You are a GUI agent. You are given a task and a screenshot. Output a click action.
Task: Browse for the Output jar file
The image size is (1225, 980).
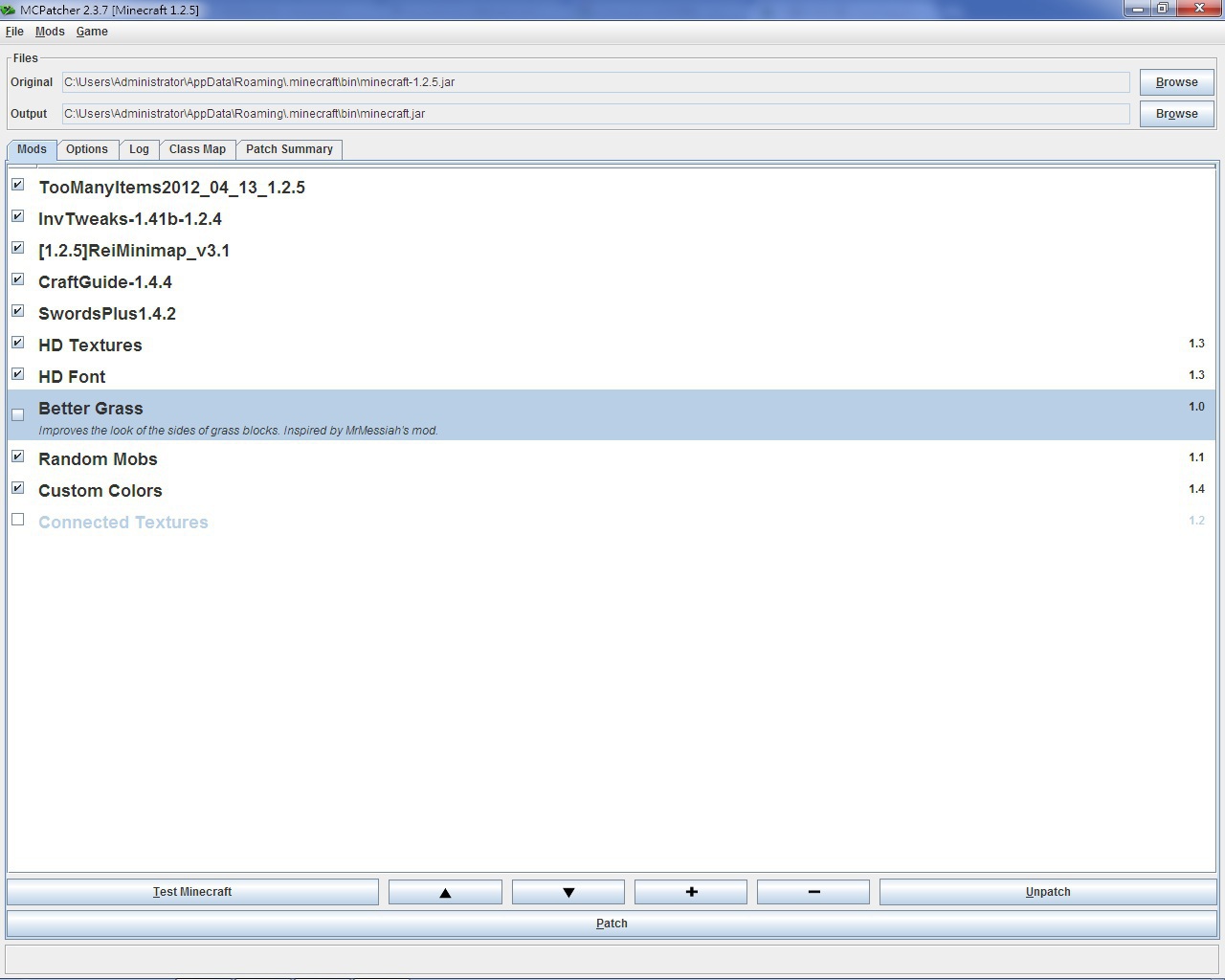click(1176, 114)
